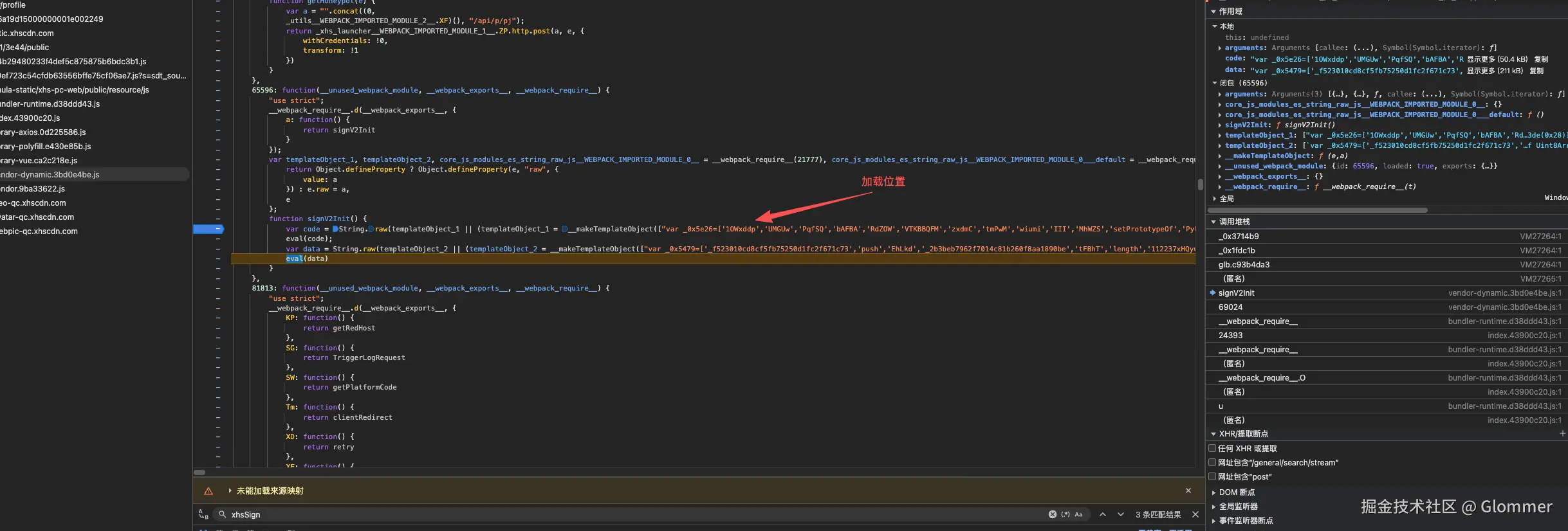
Task: Expand the DOM 断点 section
Action: pos(1214,492)
